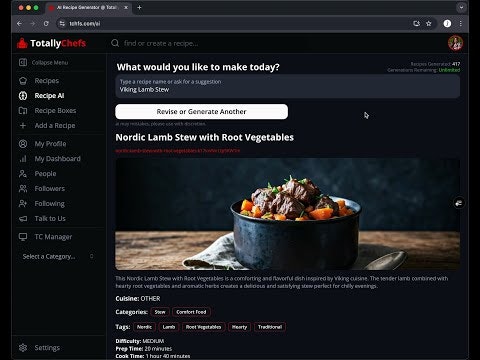The image size is (480, 360).
Task: Click the Difficulty: MEDIUM text
Action: (140, 341)
